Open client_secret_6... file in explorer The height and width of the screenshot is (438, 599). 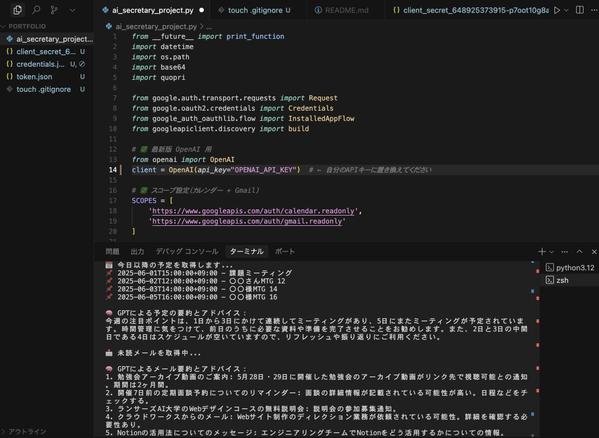click(47, 52)
